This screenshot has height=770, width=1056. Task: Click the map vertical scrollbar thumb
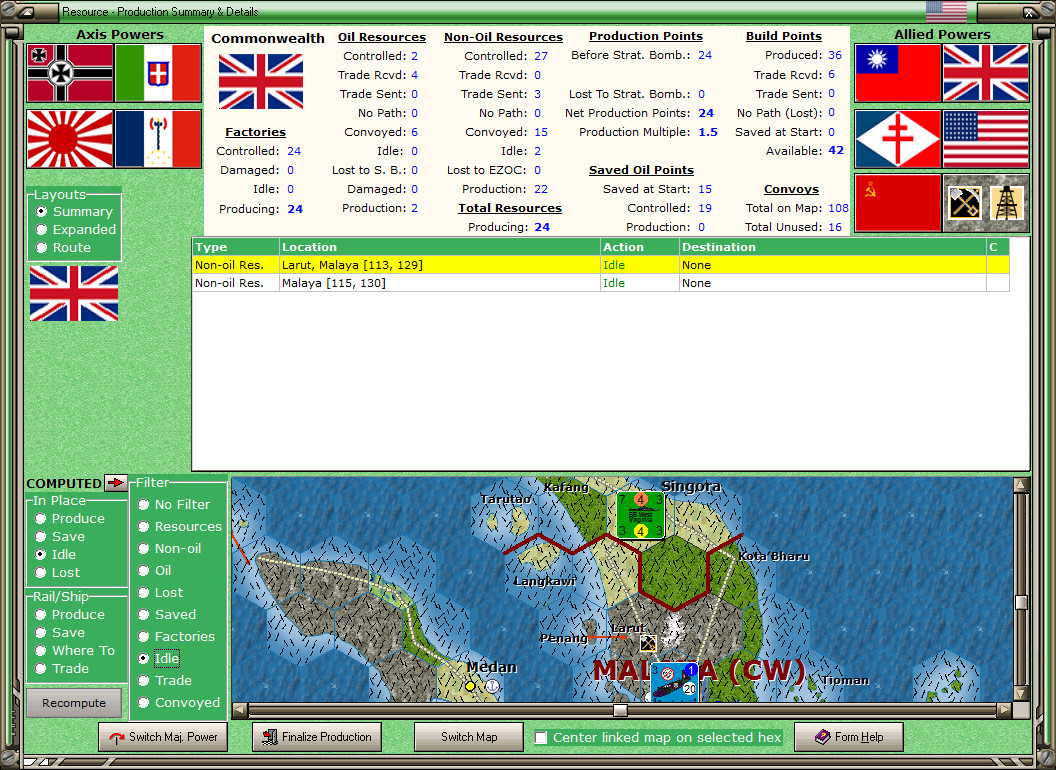(x=1021, y=602)
